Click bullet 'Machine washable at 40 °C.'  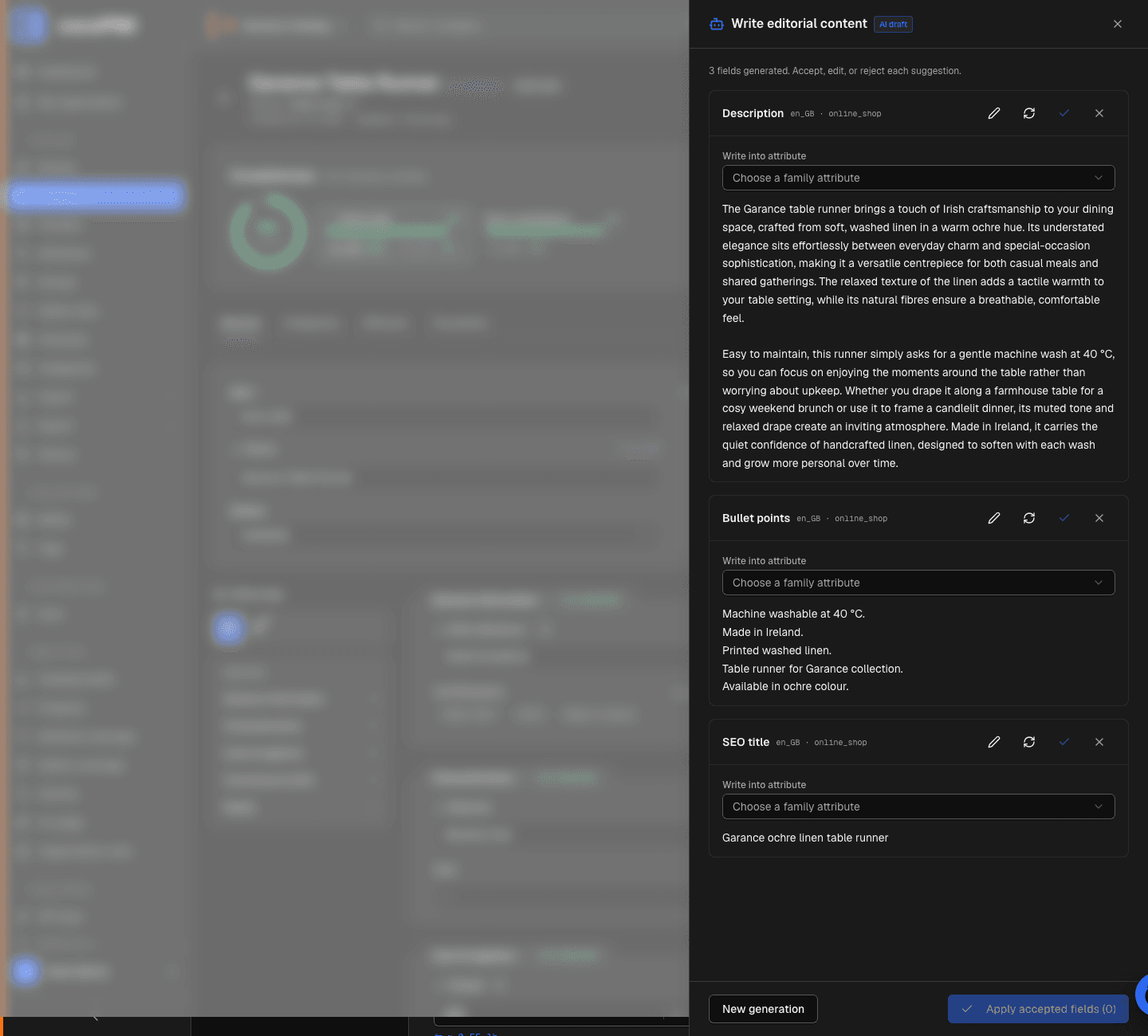[x=793, y=614]
